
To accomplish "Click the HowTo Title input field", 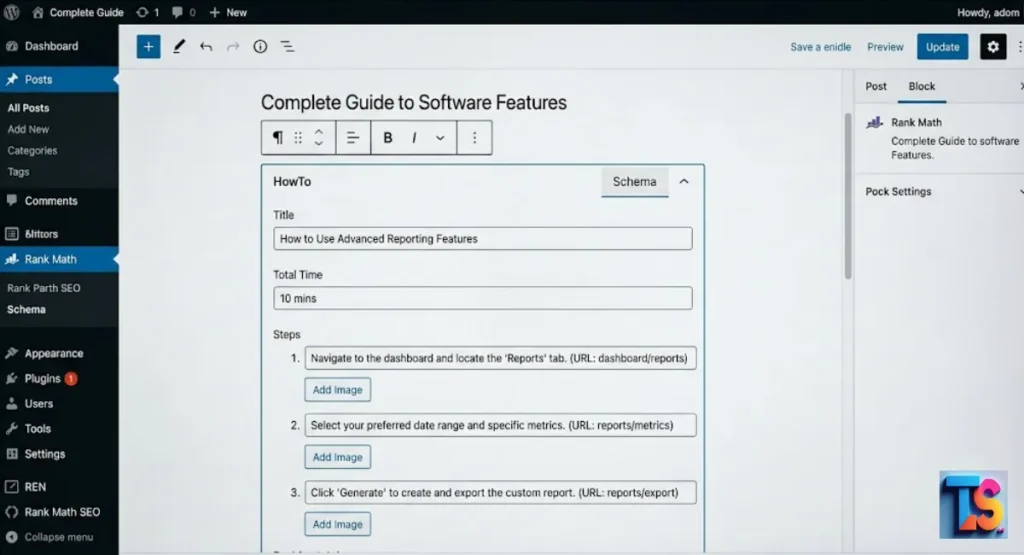I will pyautogui.click(x=483, y=238).
